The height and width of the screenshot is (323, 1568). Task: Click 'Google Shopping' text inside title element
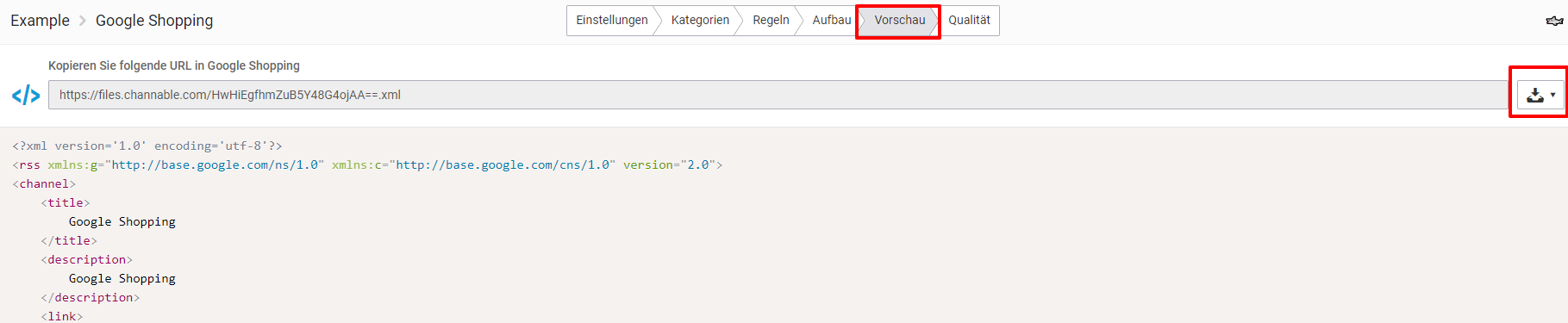point(122,221)
